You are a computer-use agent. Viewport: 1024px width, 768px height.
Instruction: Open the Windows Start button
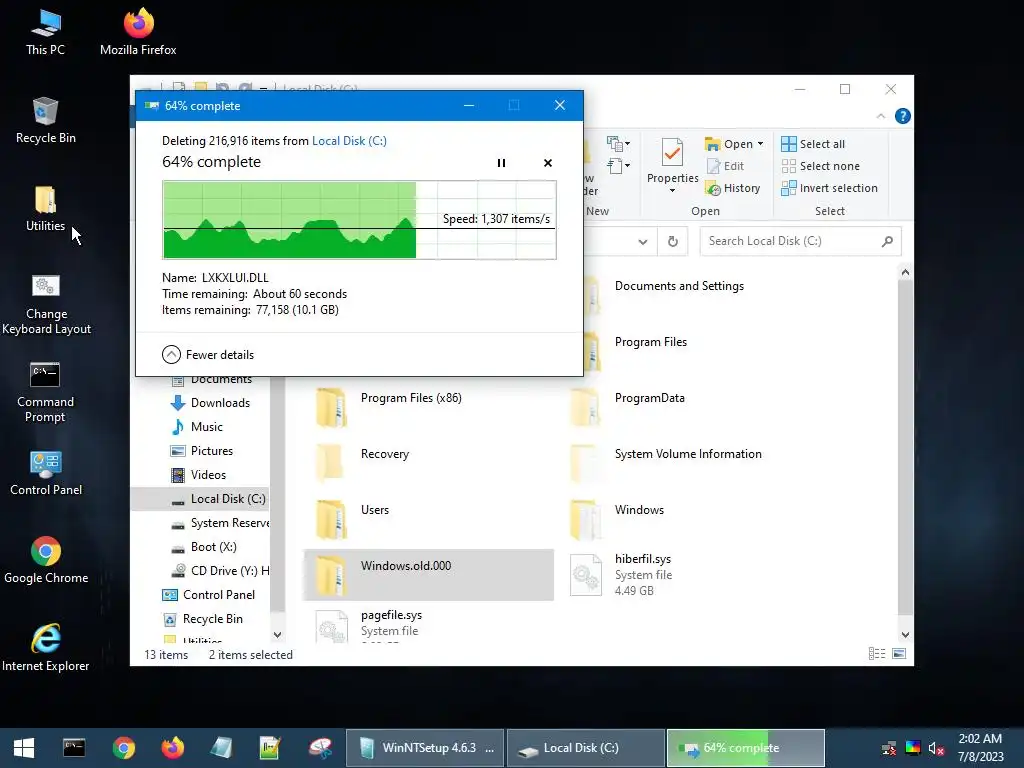pos(24,748)
